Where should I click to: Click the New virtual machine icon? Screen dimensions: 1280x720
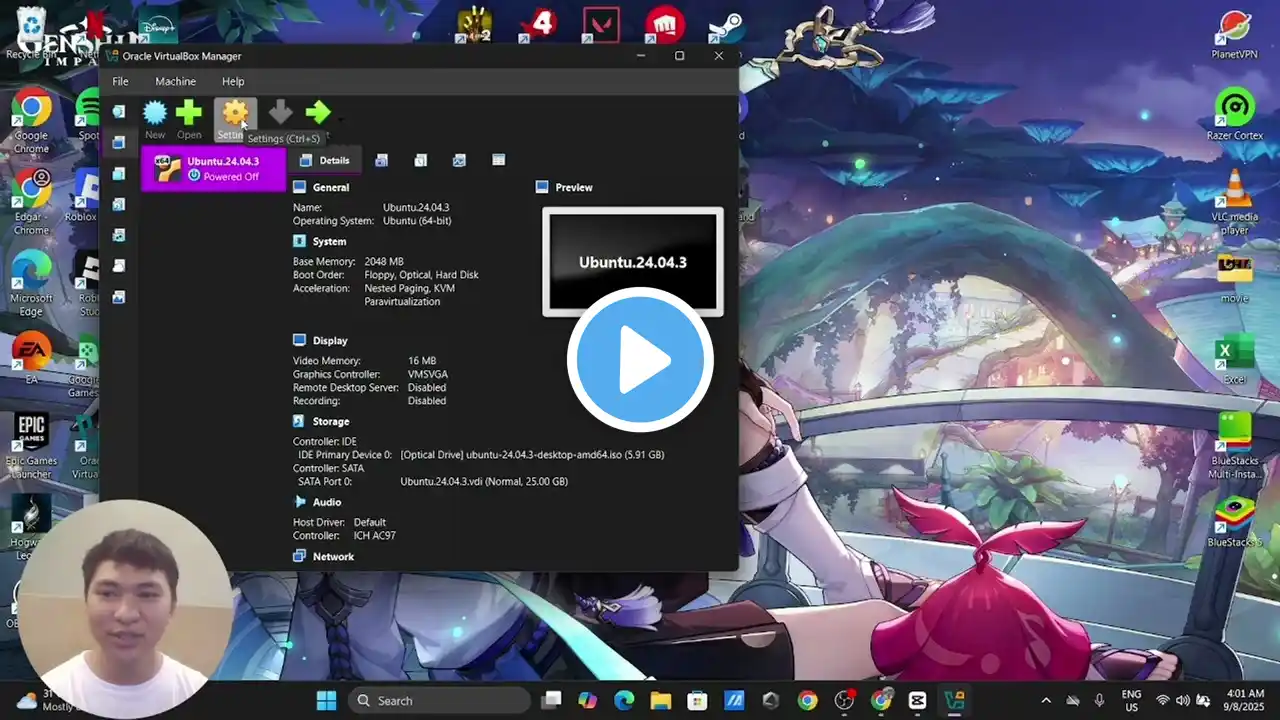pos(155,113)
